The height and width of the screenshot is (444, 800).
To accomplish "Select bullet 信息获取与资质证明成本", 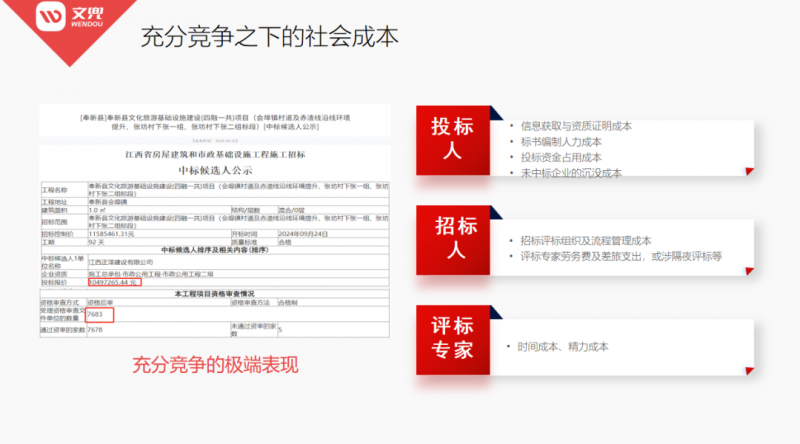I will 576,126.
